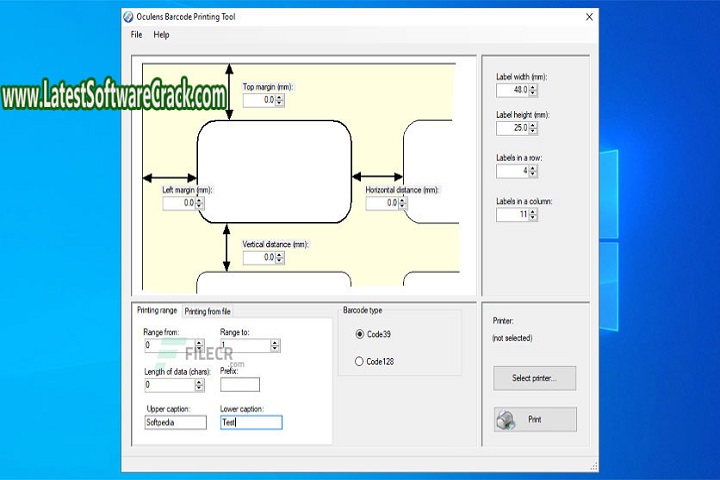Click the Labels in a column field

[512, 215]
